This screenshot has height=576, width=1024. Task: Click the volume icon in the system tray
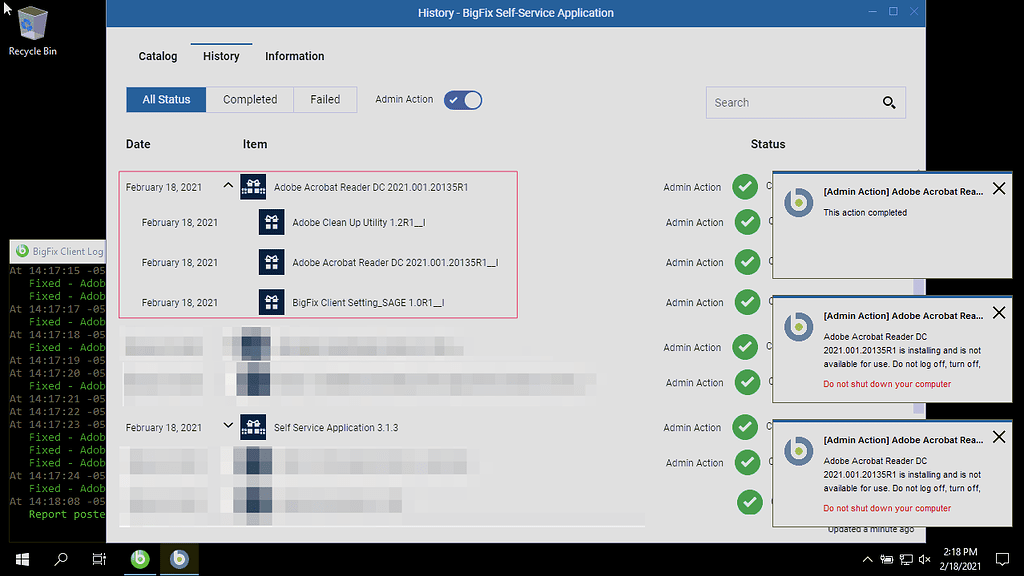coord(924,559)
